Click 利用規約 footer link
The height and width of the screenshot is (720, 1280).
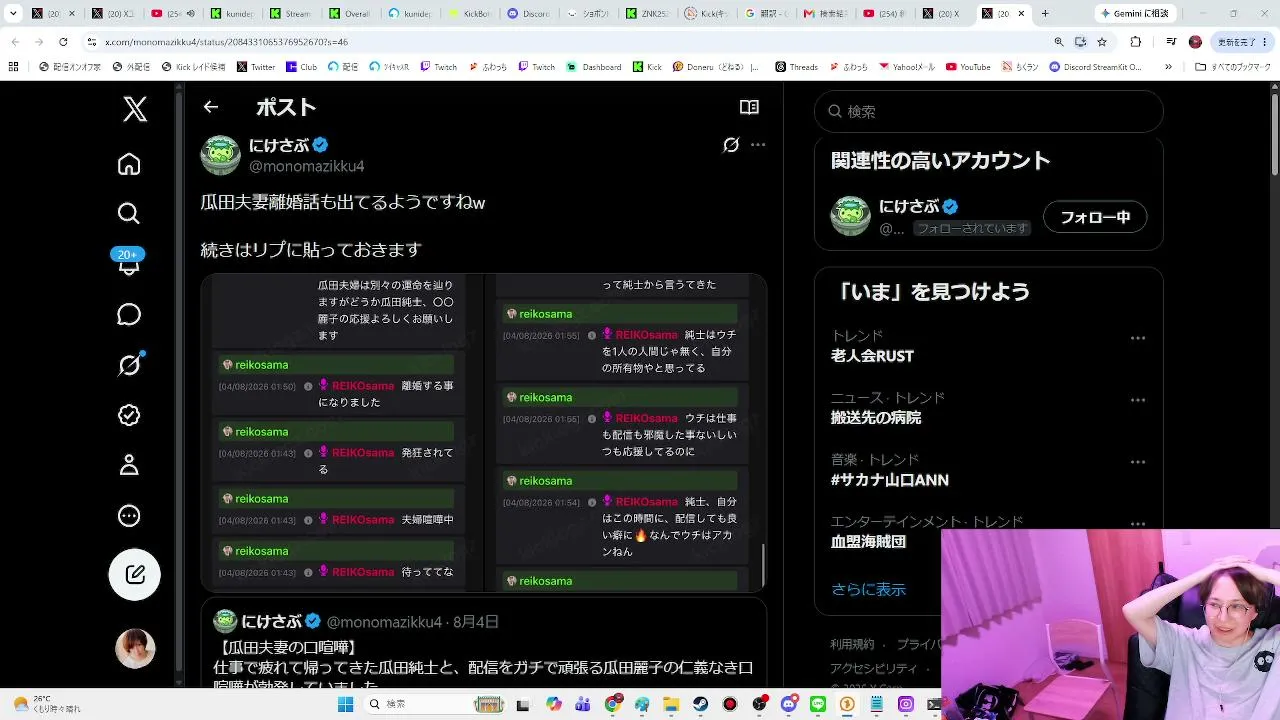tap(852, 644)
